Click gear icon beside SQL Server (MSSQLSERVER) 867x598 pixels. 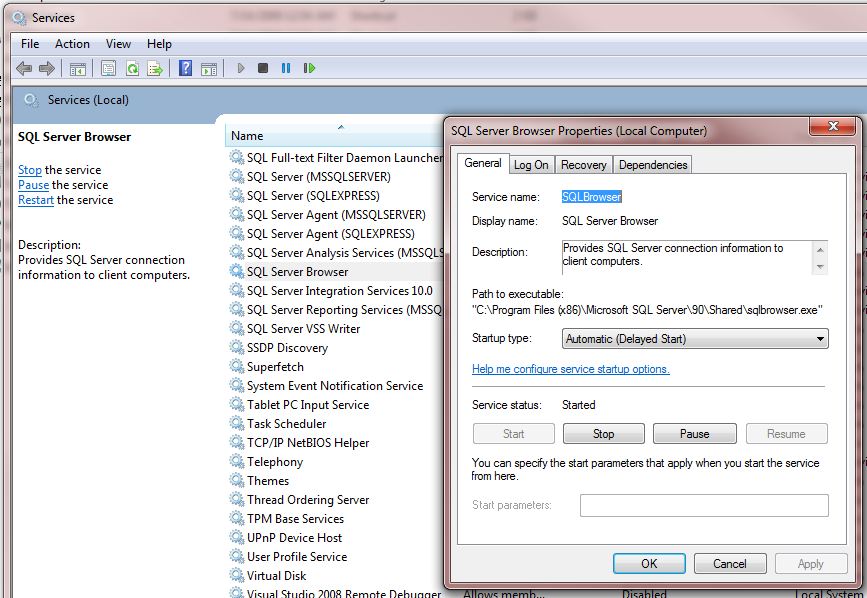click(237, 176)
